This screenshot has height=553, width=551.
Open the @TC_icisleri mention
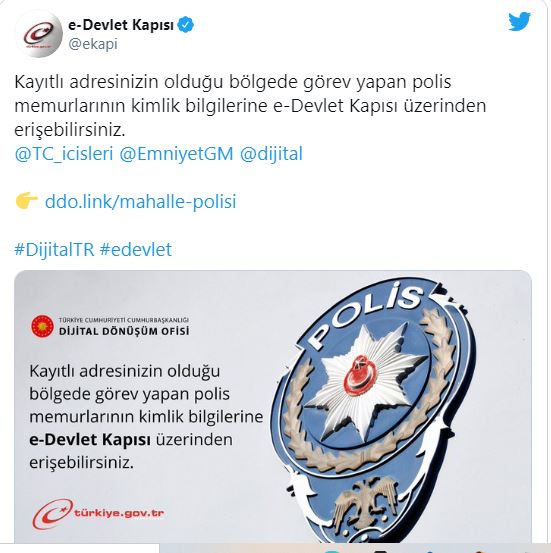coord(64,154)
